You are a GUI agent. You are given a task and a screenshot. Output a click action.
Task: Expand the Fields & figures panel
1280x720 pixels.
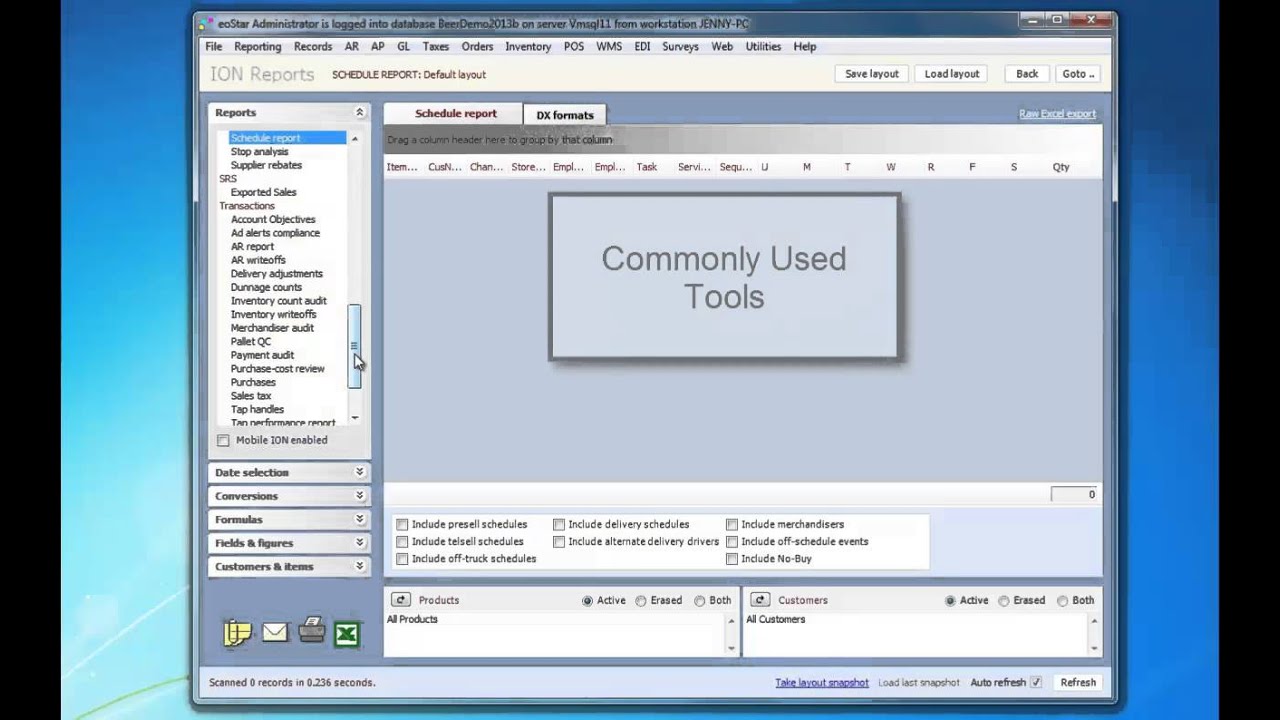(x=359, y=543)
